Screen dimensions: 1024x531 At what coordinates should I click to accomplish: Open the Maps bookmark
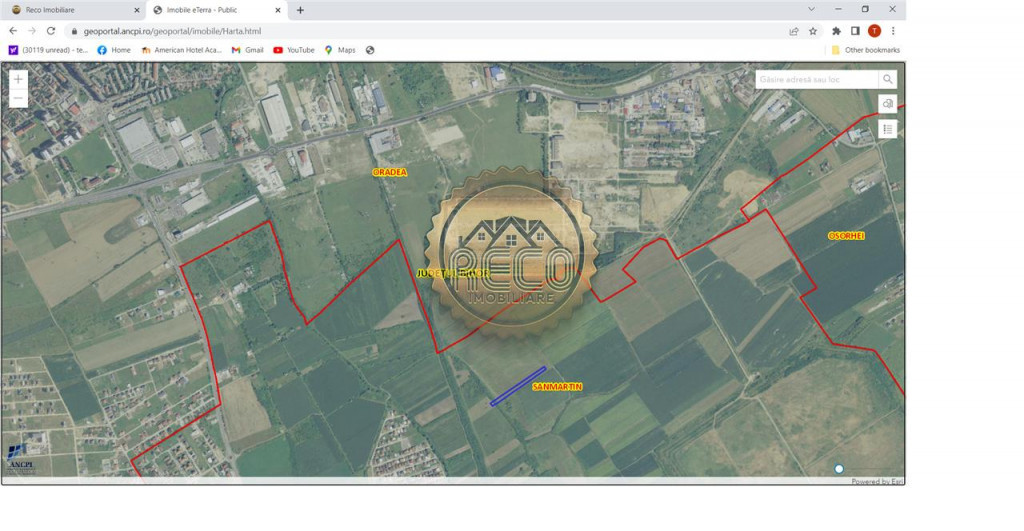[x=340, y=50]
